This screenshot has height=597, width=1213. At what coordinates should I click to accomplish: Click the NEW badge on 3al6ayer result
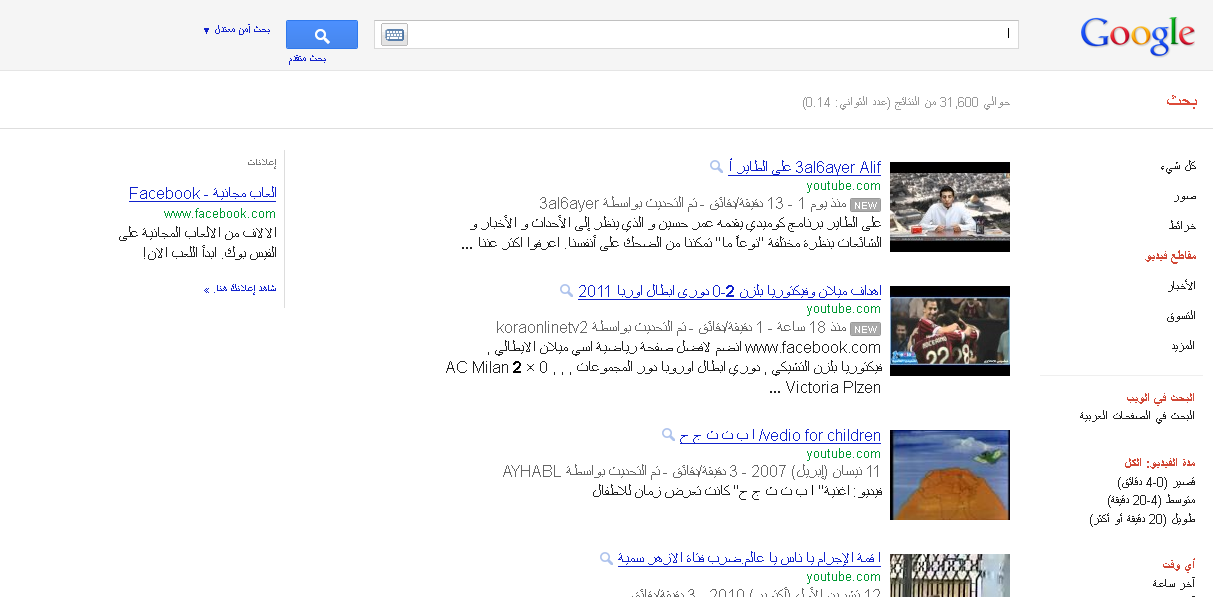[865, 205]
